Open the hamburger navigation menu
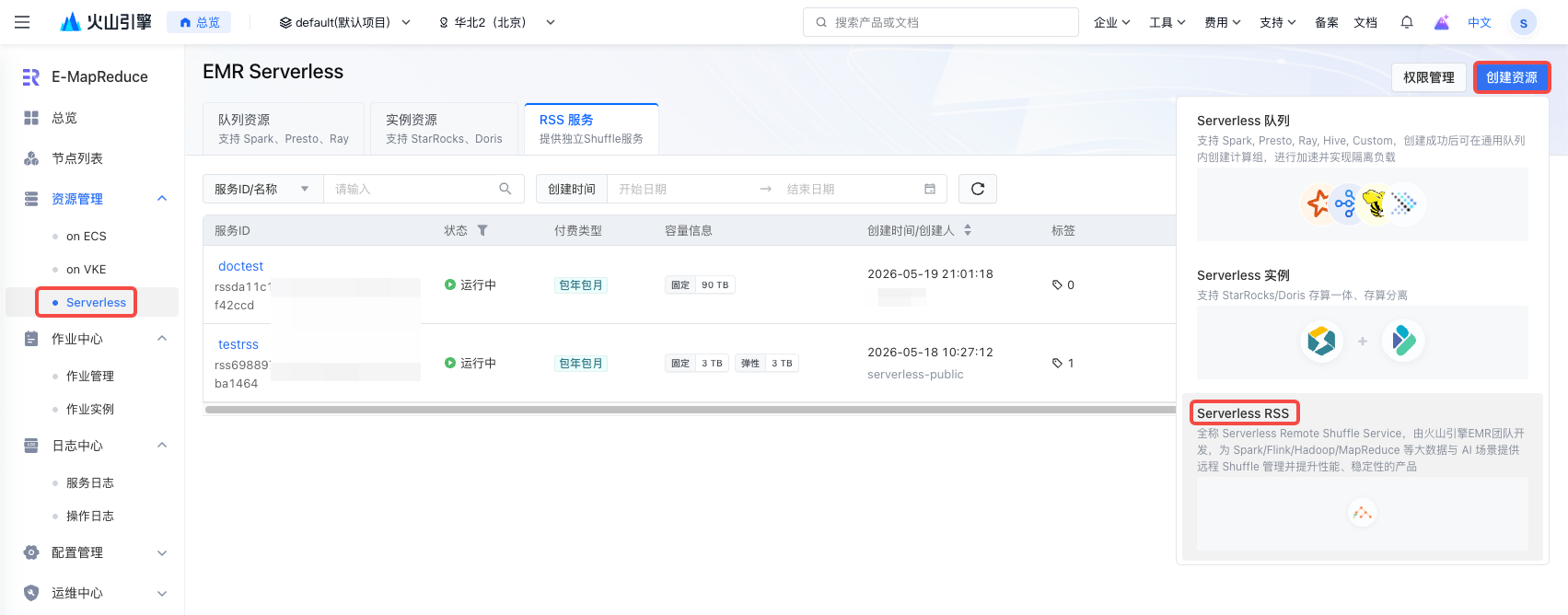This screenshot has height=615, width=1568. pos(22,22)
